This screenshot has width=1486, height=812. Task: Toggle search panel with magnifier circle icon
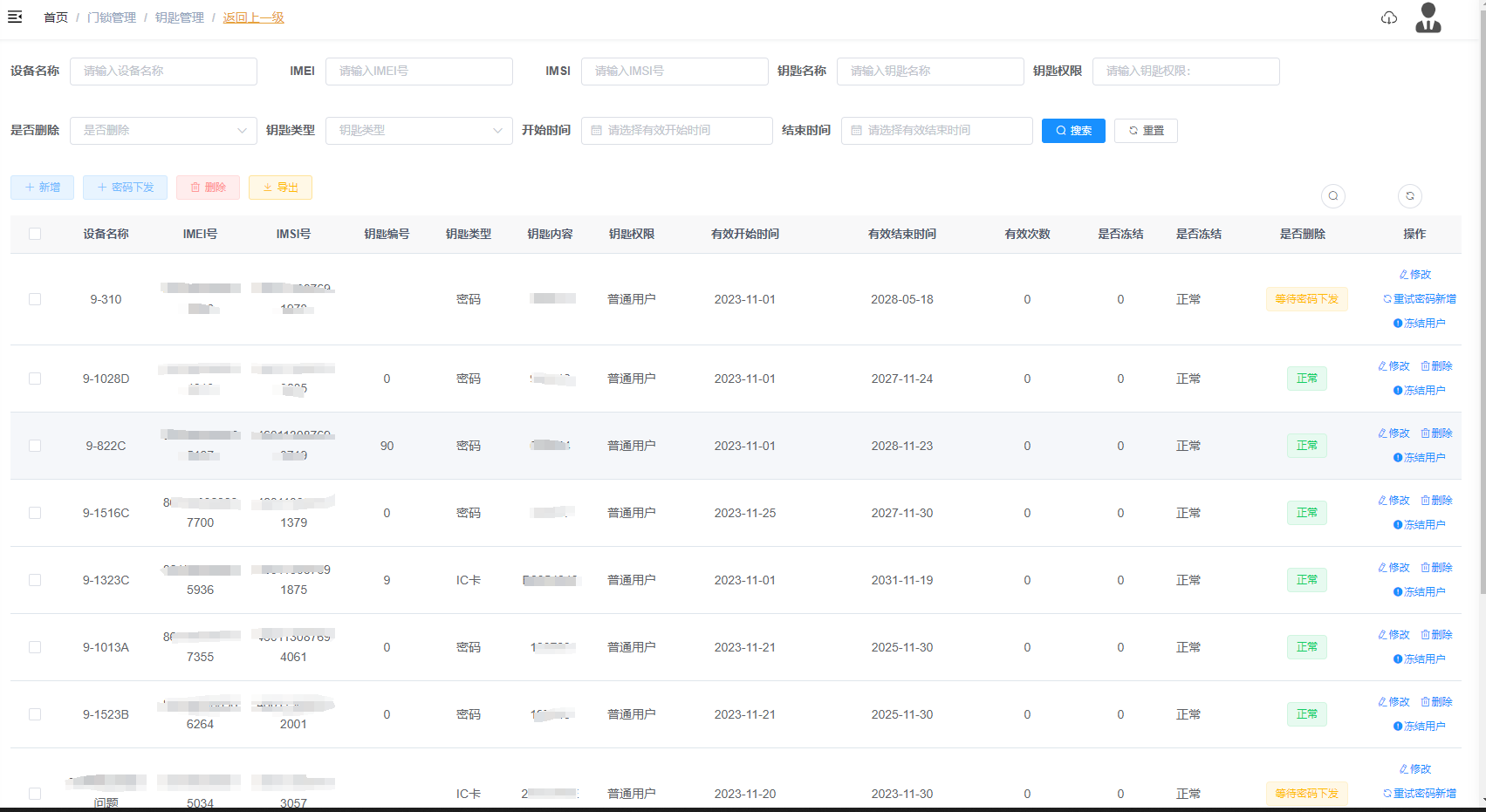pyautogui.click(x=1333, y=195)
